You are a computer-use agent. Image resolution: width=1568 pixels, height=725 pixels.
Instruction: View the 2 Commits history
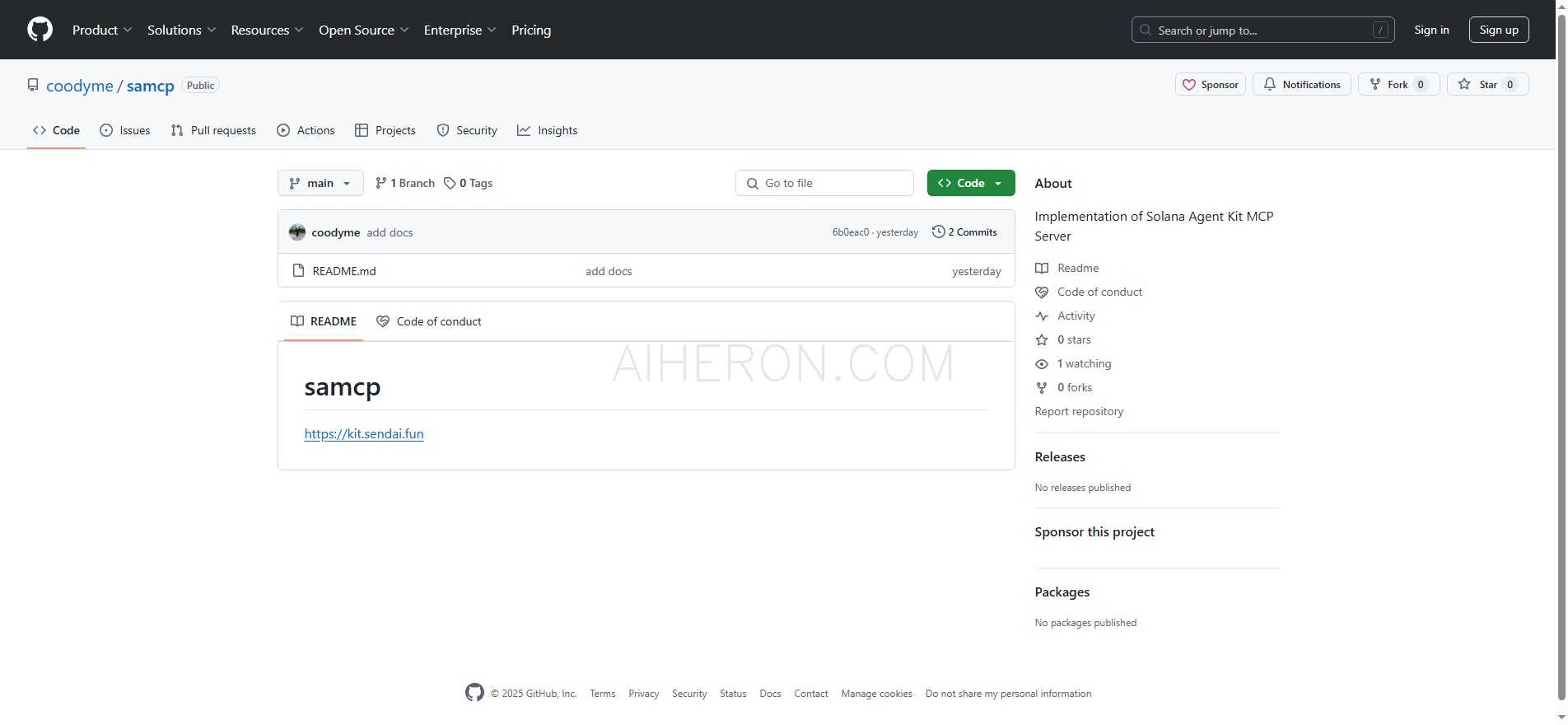[x=964, y=232]
